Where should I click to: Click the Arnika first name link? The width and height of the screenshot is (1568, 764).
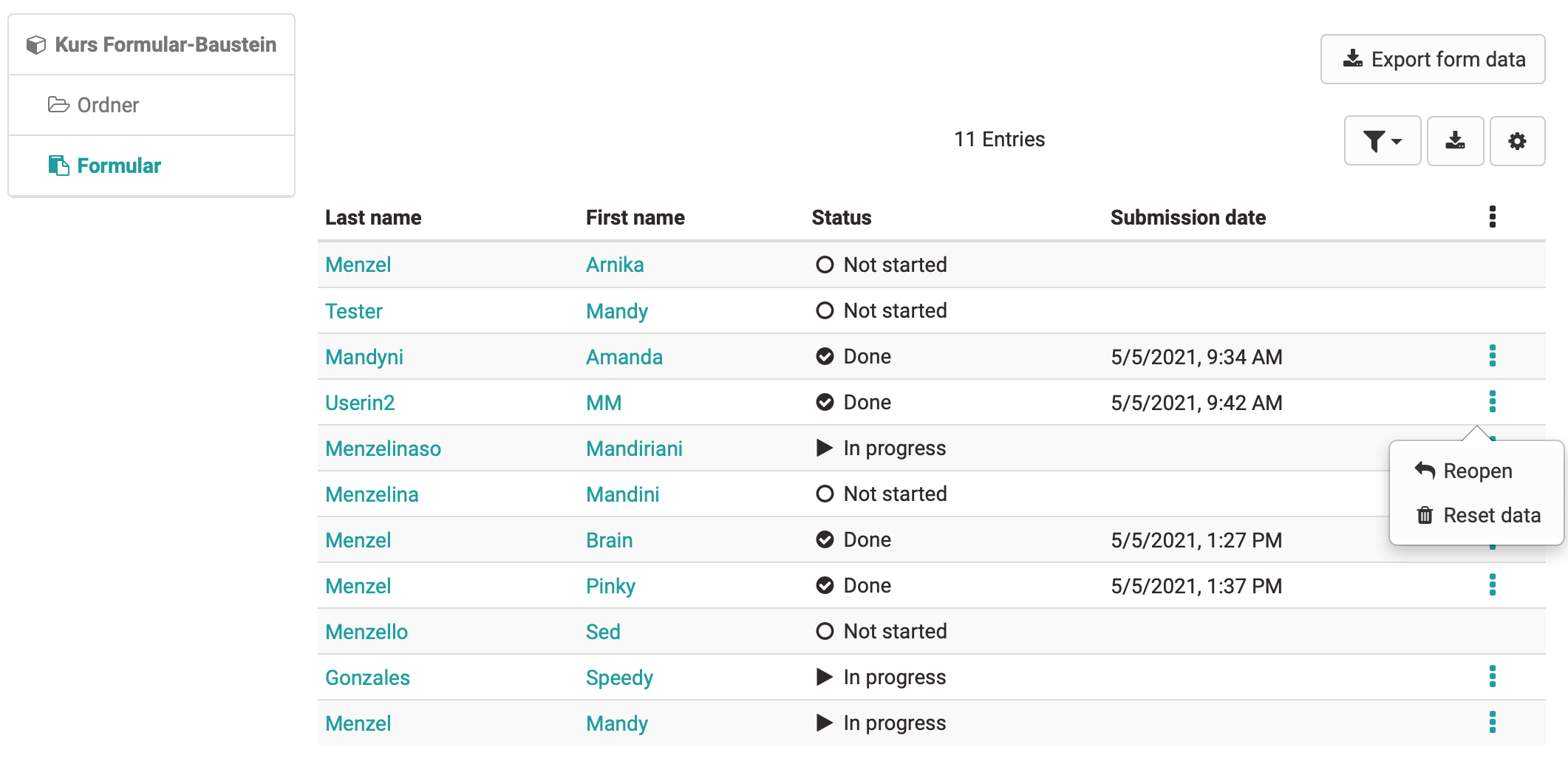[x=614, y=265]
